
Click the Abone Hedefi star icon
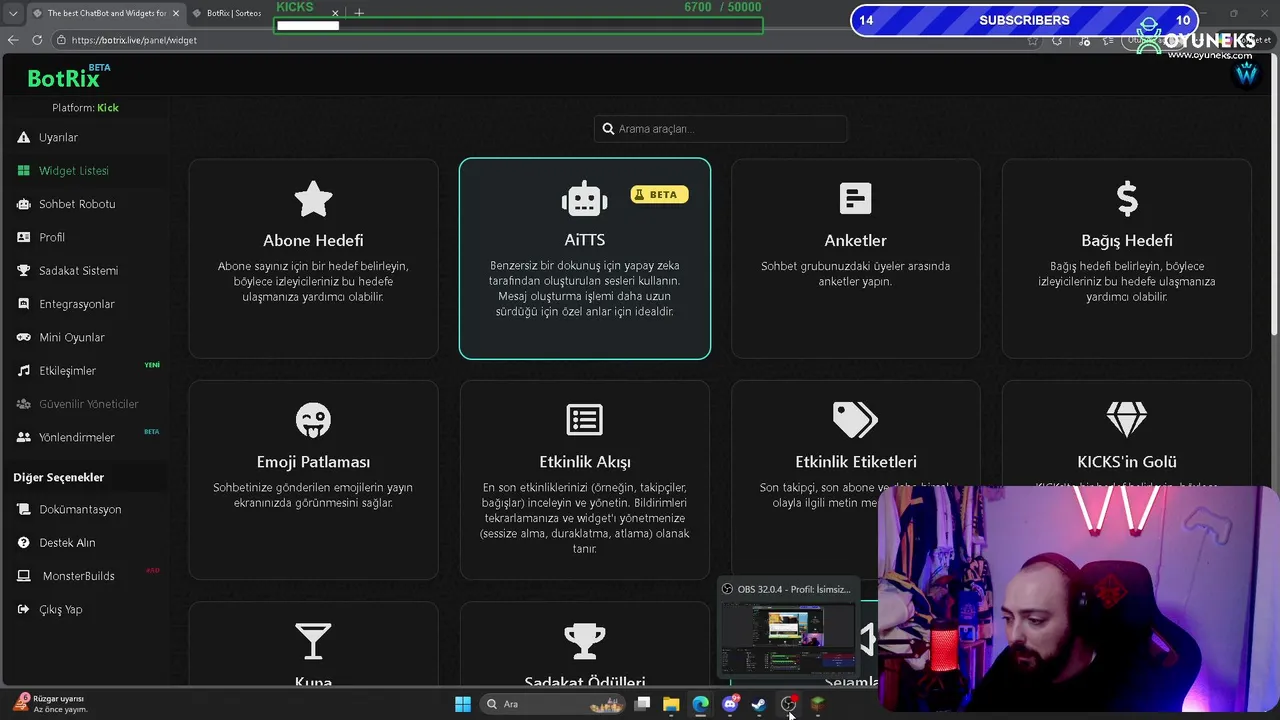[313, 199]
